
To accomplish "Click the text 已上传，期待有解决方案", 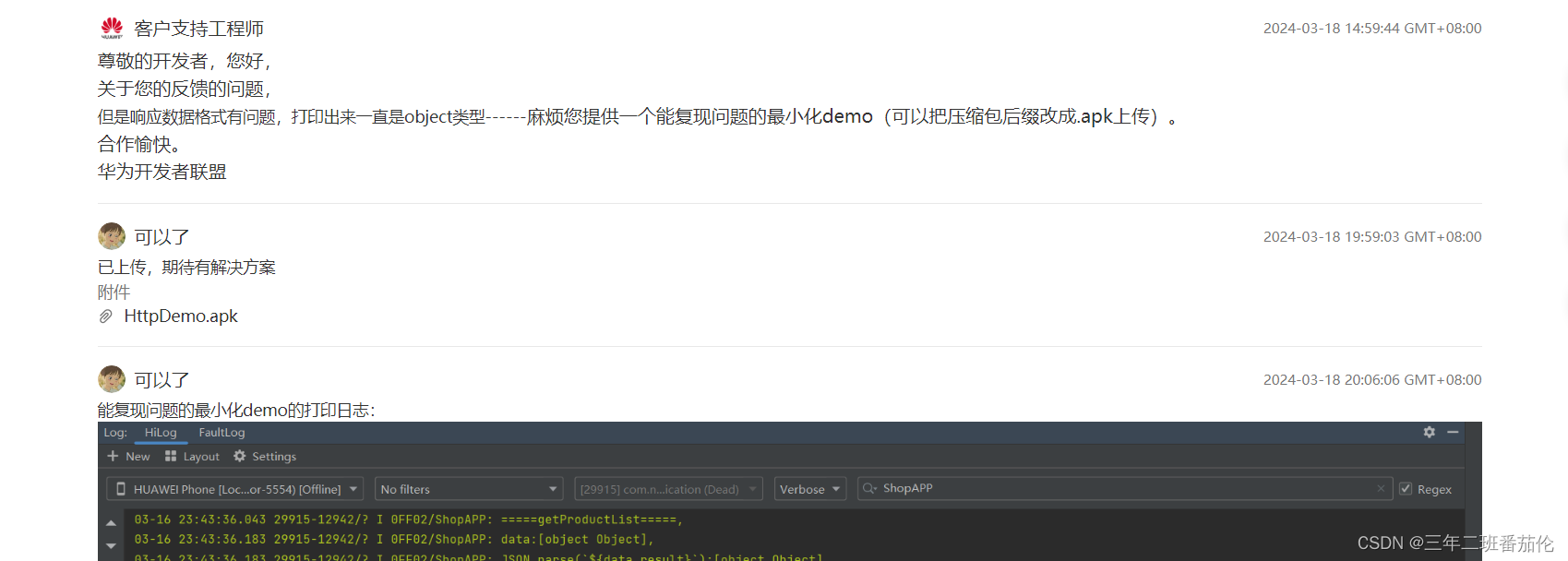I will click(186, 268).
